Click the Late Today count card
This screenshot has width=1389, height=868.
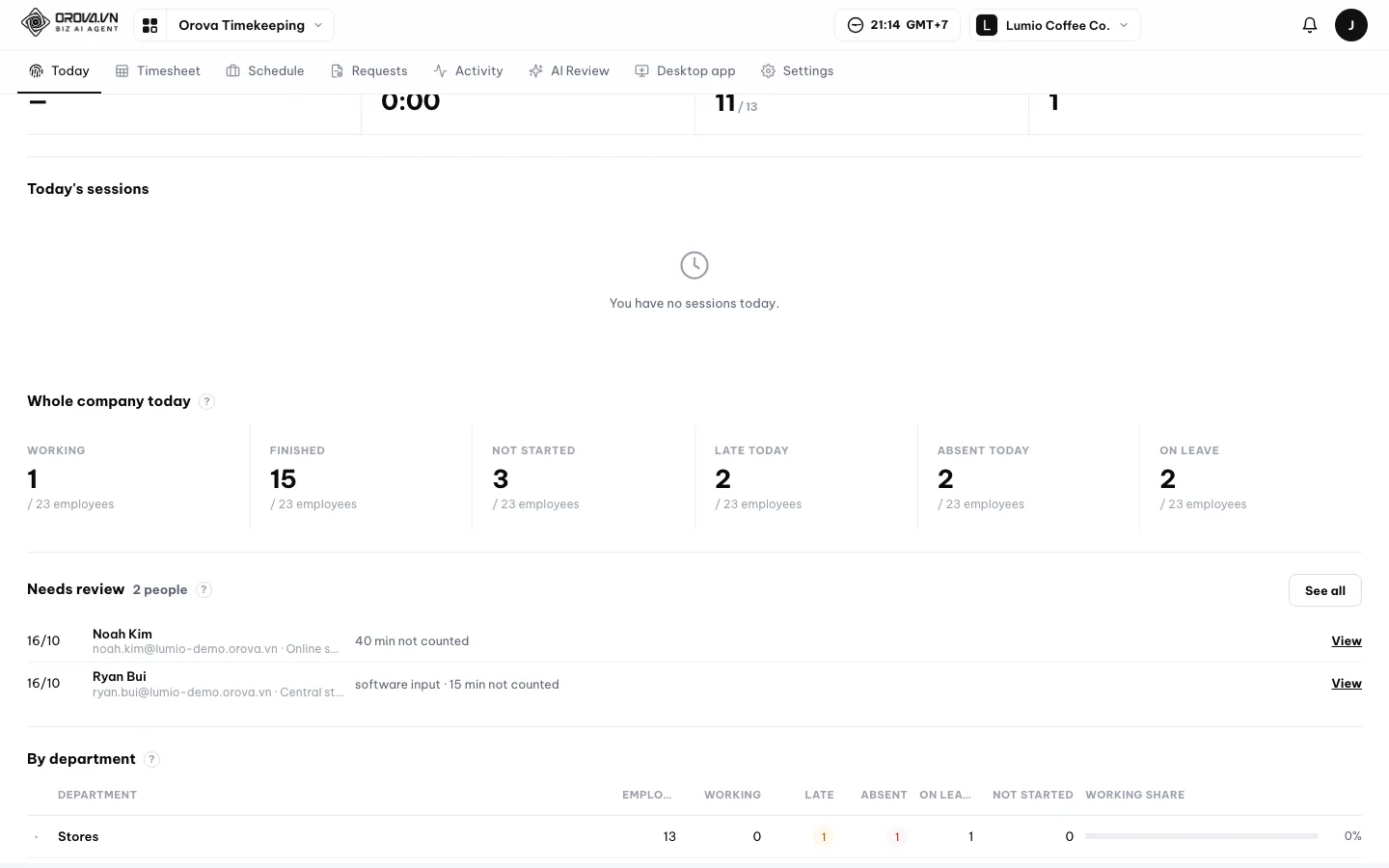coord(806,477)
